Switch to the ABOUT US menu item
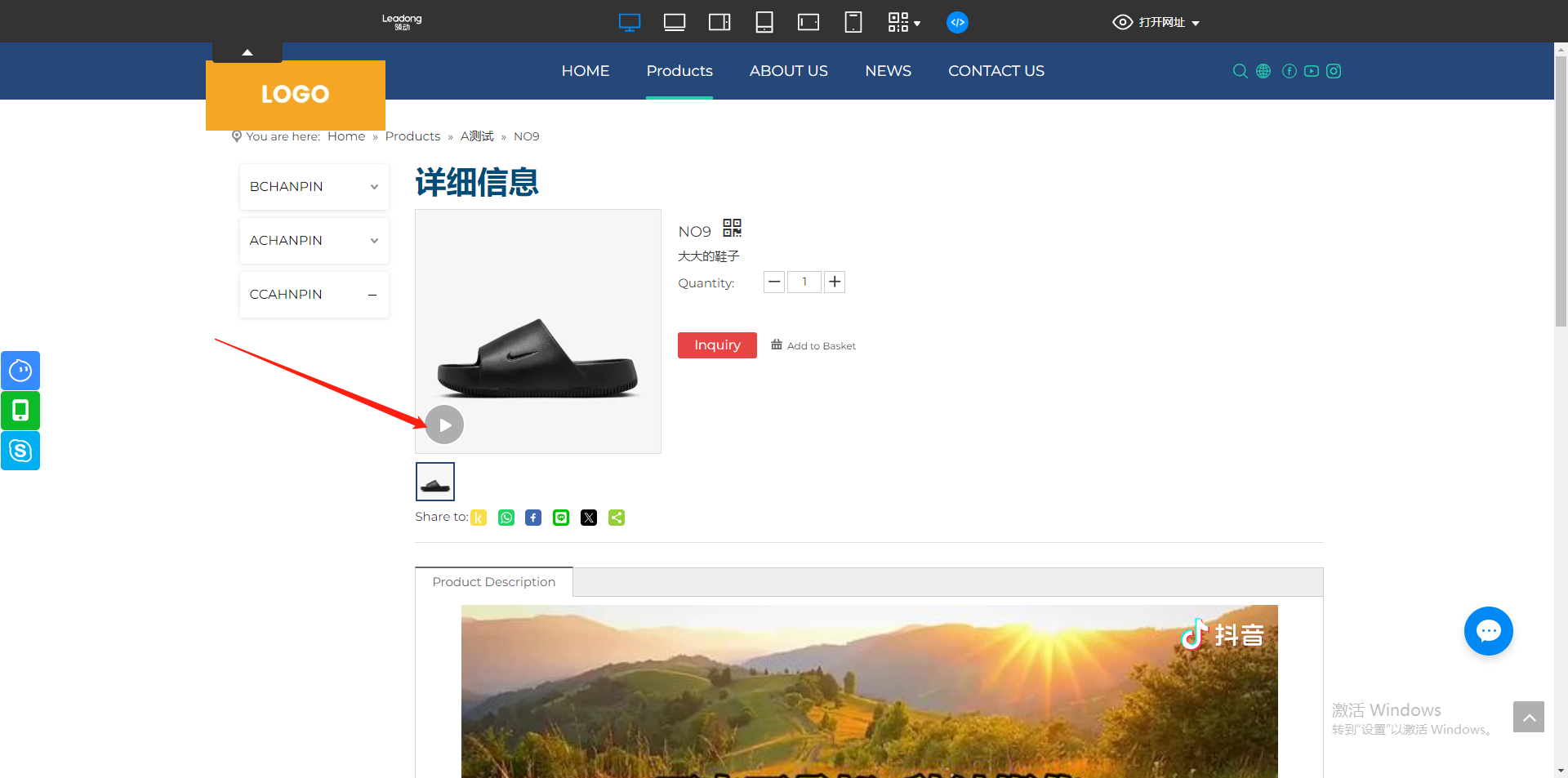 [788, 71]
